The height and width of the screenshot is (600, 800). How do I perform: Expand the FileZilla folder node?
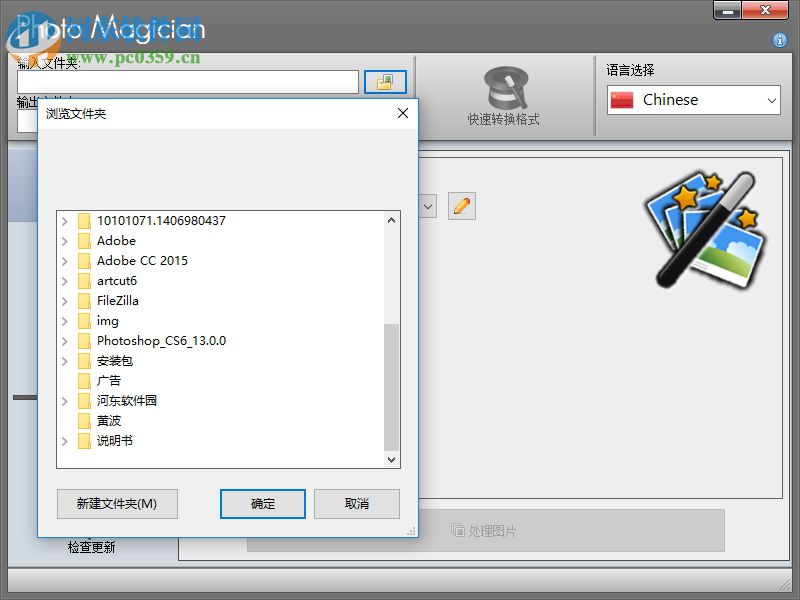coord(64,301)
